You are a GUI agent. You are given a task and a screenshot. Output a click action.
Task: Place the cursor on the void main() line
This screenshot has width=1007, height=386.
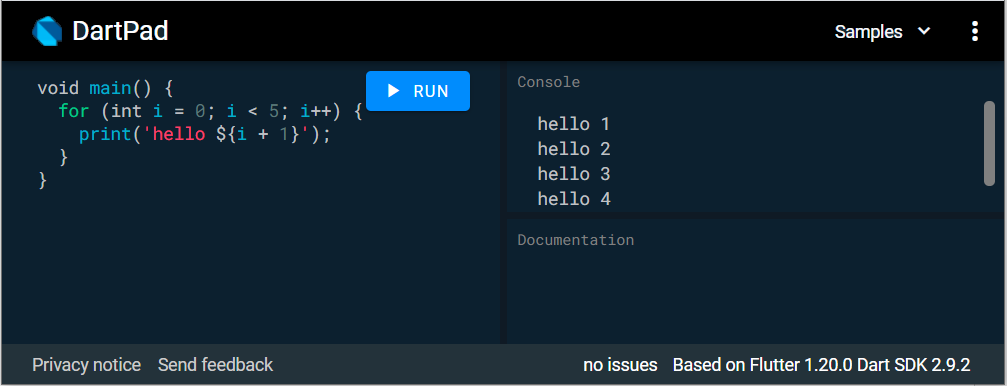105,87
